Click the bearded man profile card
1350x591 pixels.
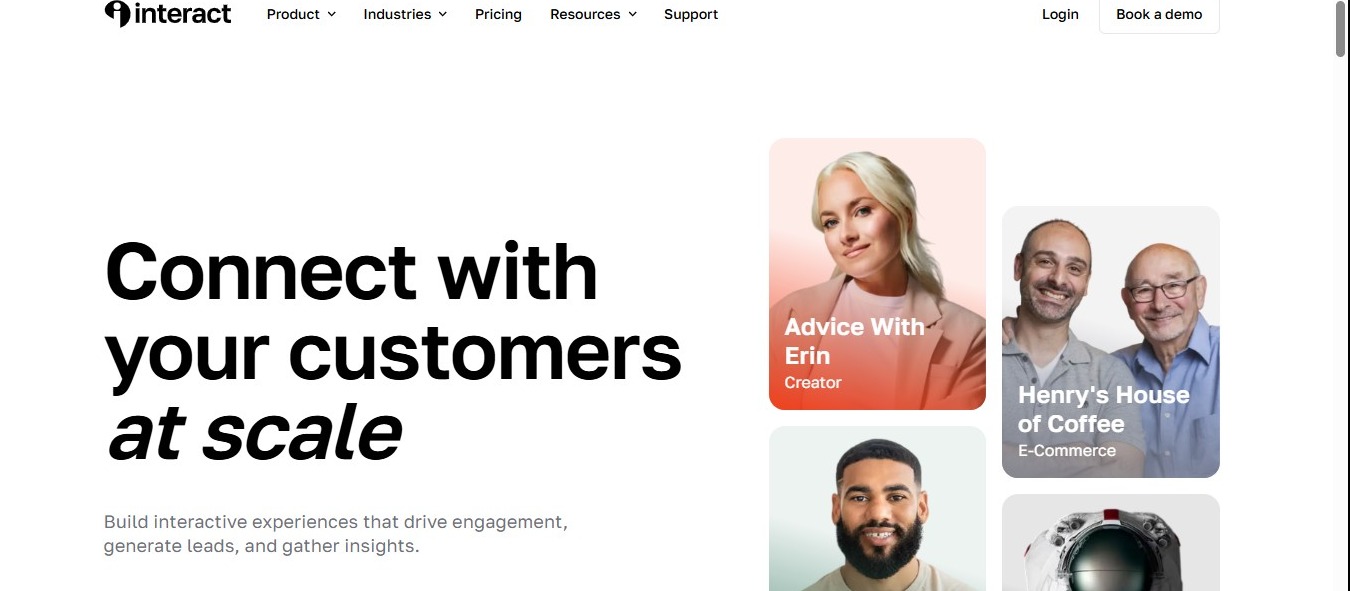[x=877, y=508]
